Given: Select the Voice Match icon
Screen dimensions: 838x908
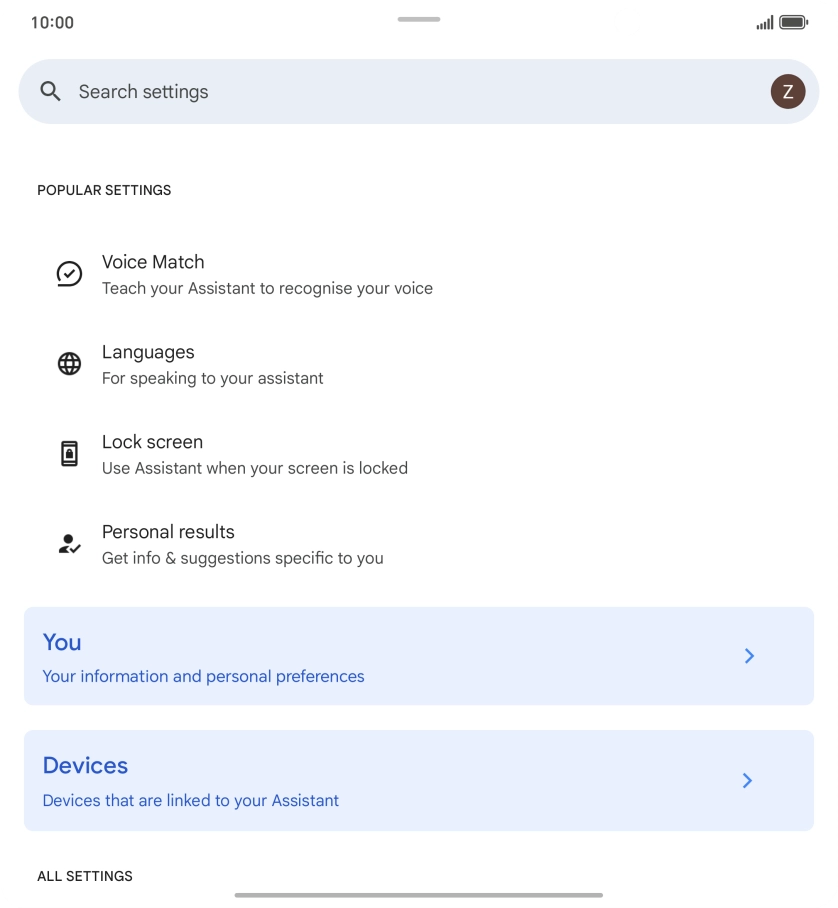Looking at the screenshot, I should (68, 273).
